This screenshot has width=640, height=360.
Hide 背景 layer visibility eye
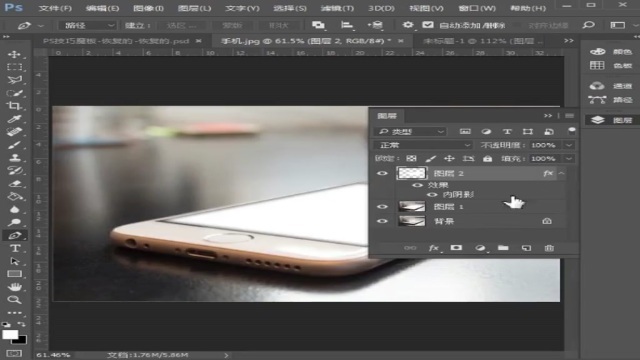[382, 221]
